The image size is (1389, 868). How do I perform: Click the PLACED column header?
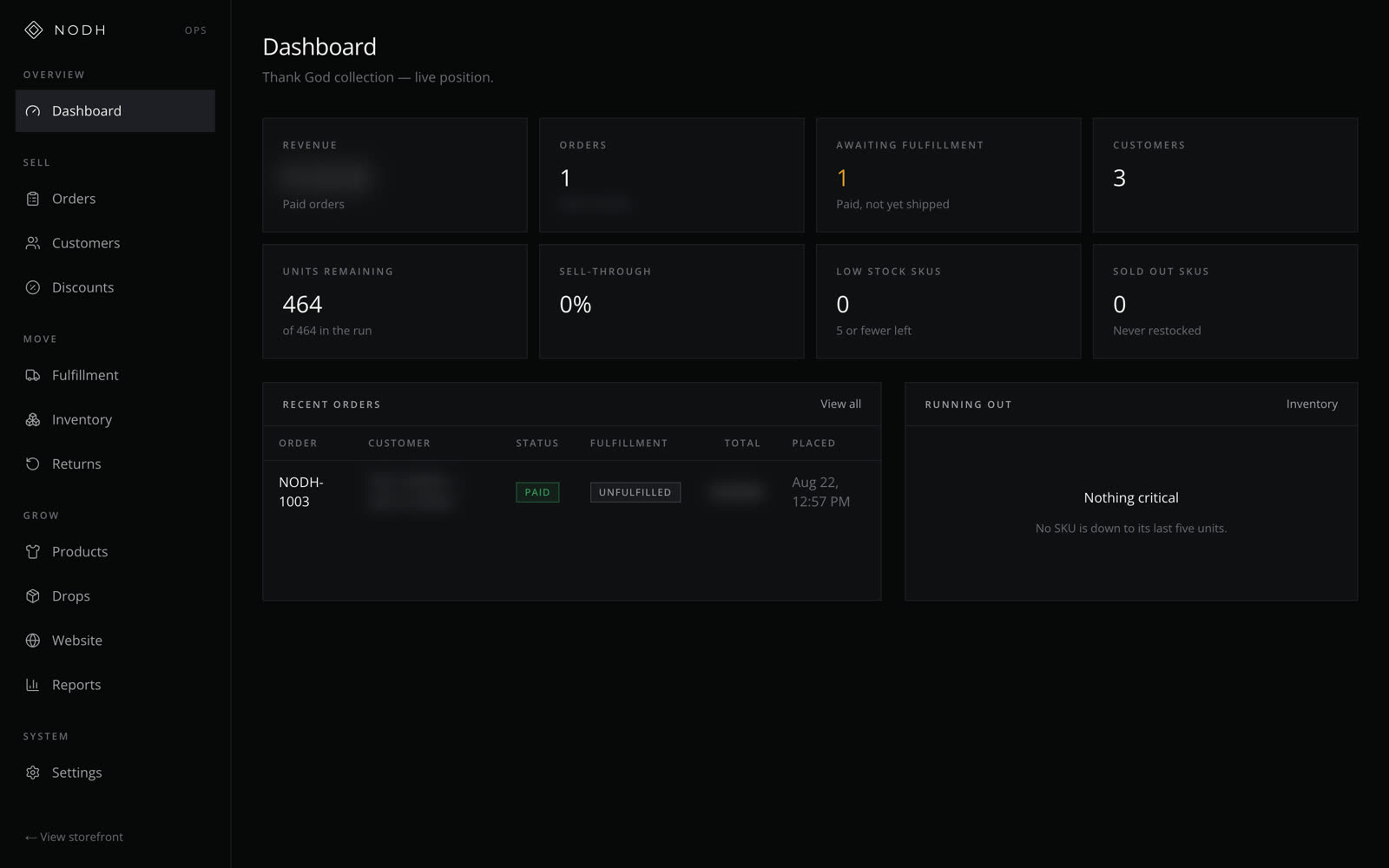click(x=813, y=443)
